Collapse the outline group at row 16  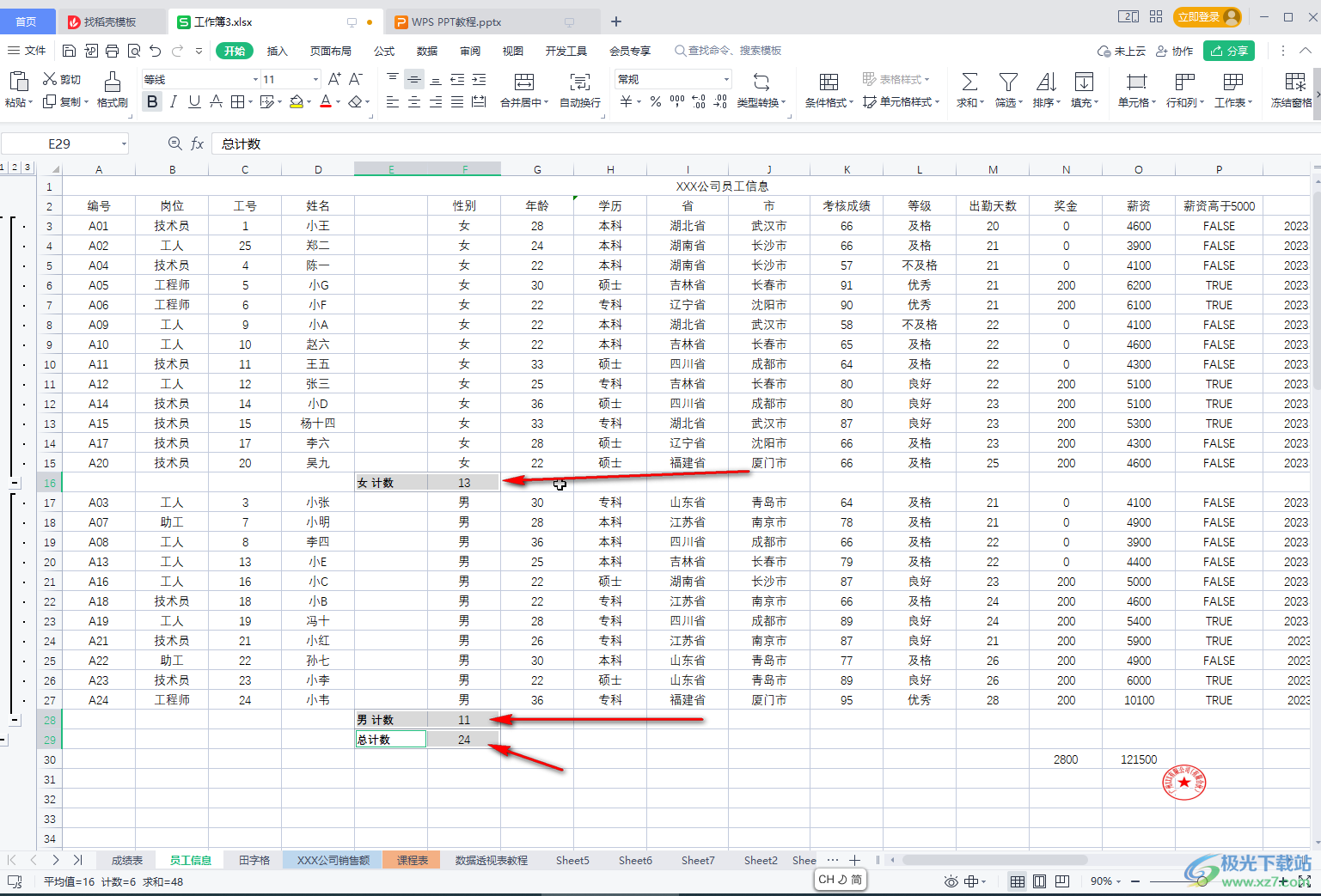pyautogui.click(x=15, y=484)
